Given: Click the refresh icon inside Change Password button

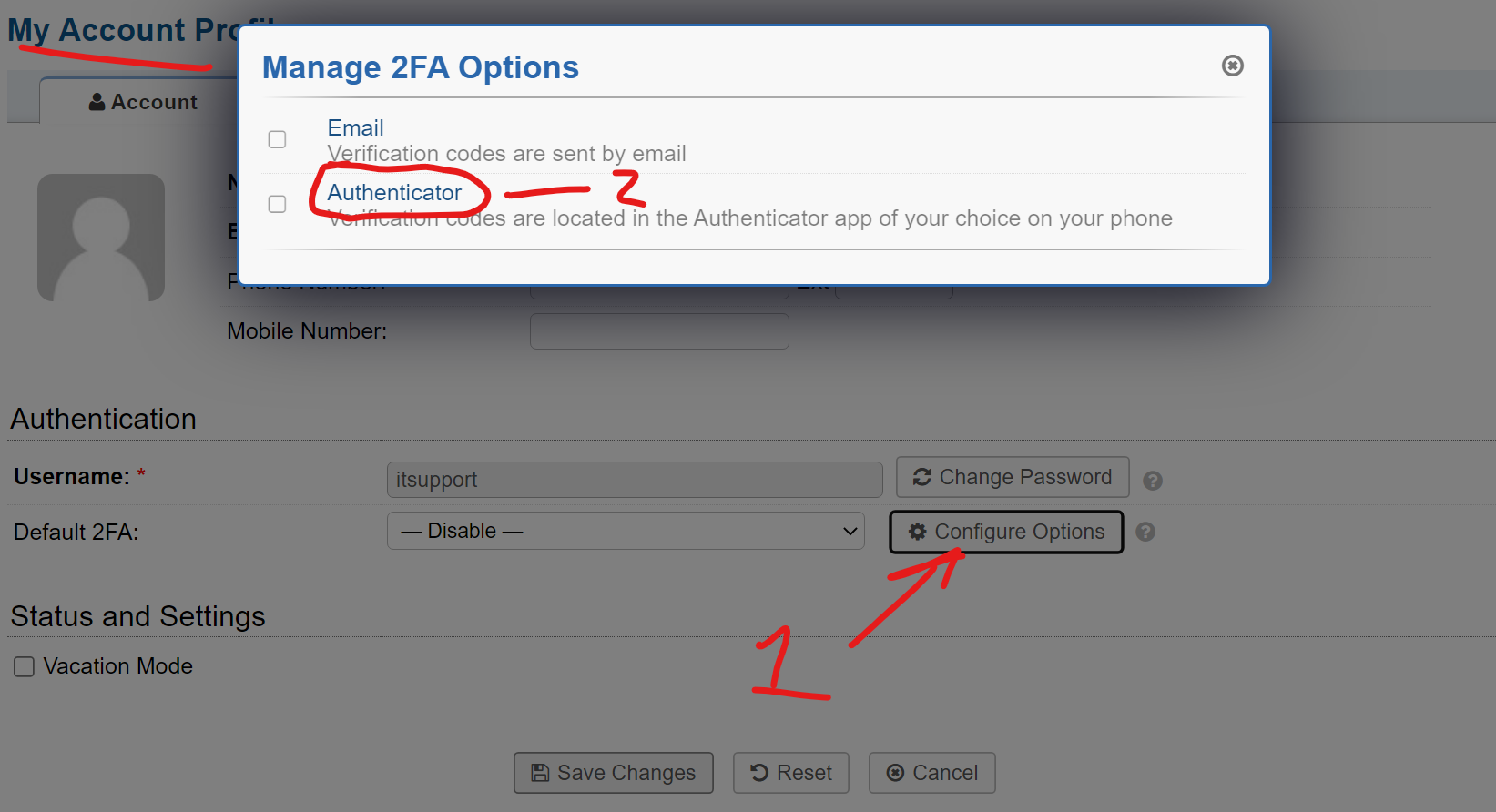Looking at the screenshot, I should coord(921,477).
